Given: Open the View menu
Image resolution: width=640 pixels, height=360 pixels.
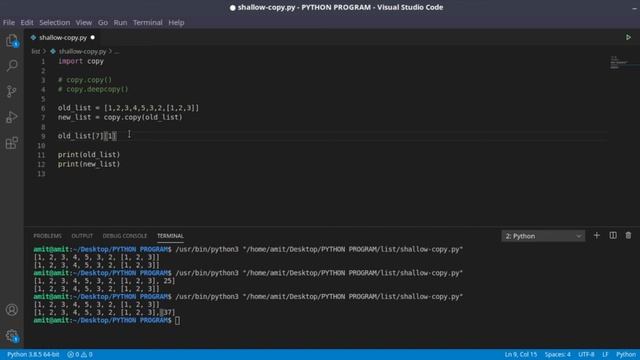Looking at the screenshot, I should point(84,22).
